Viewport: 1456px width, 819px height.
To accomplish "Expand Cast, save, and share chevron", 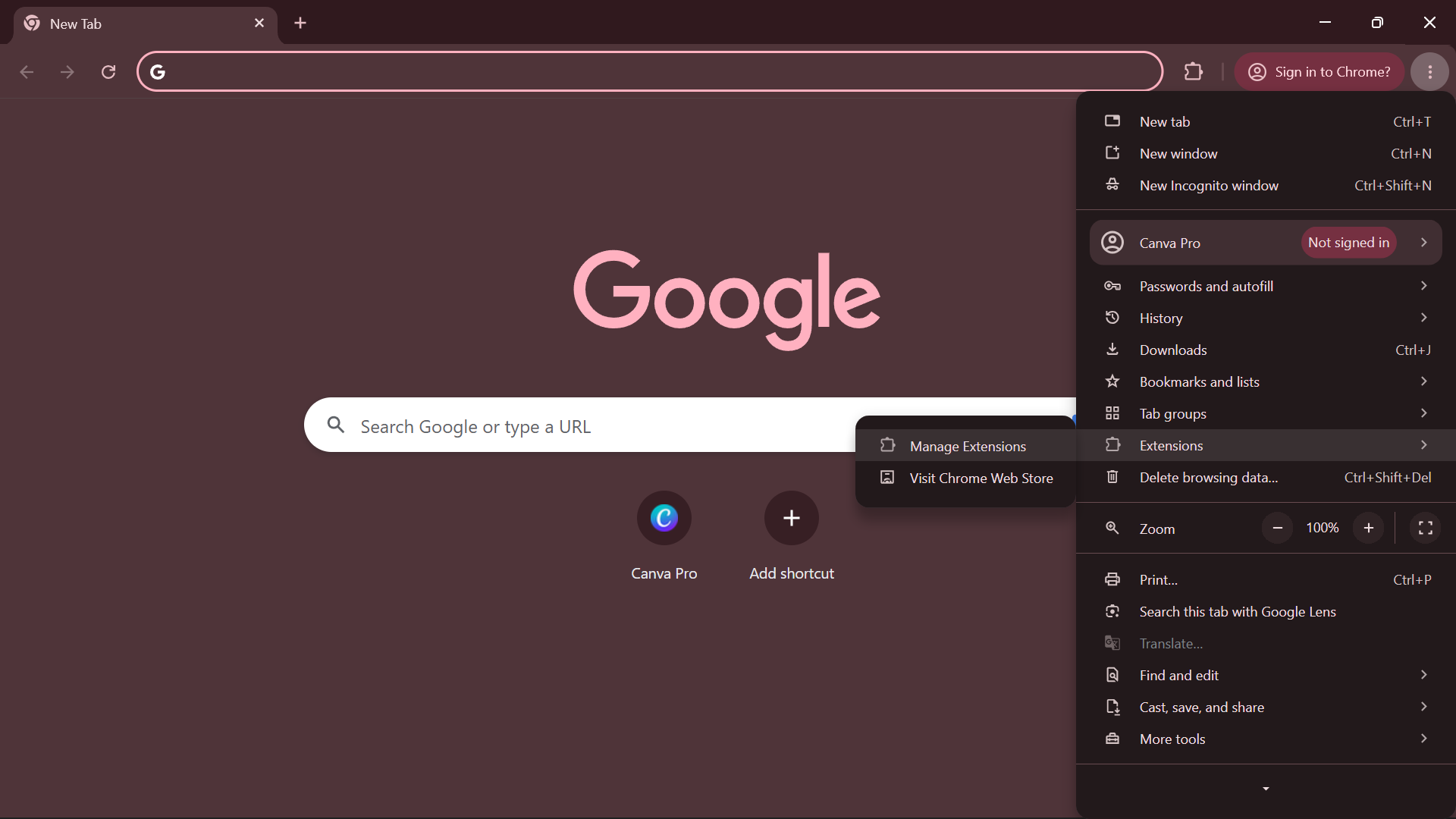I will click(1423, 707).
